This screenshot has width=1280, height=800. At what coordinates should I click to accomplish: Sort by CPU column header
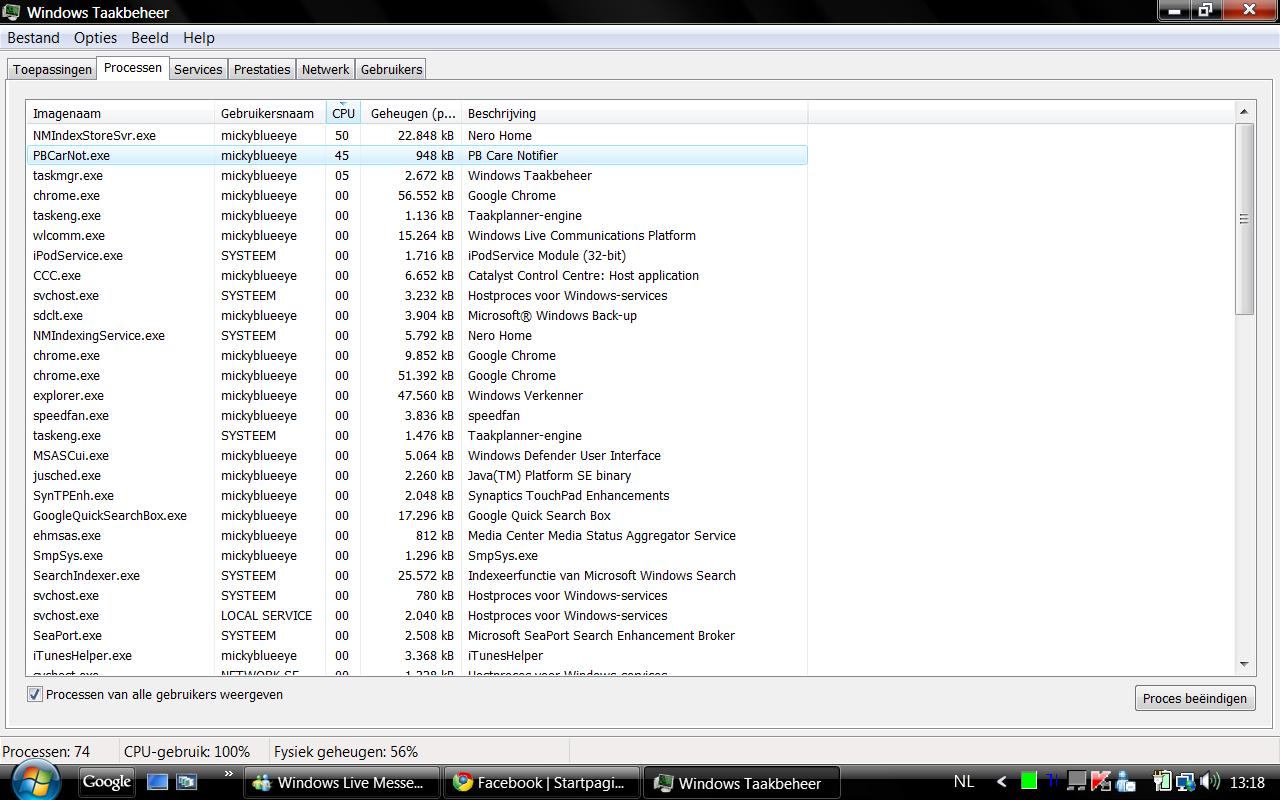point(343,113)
